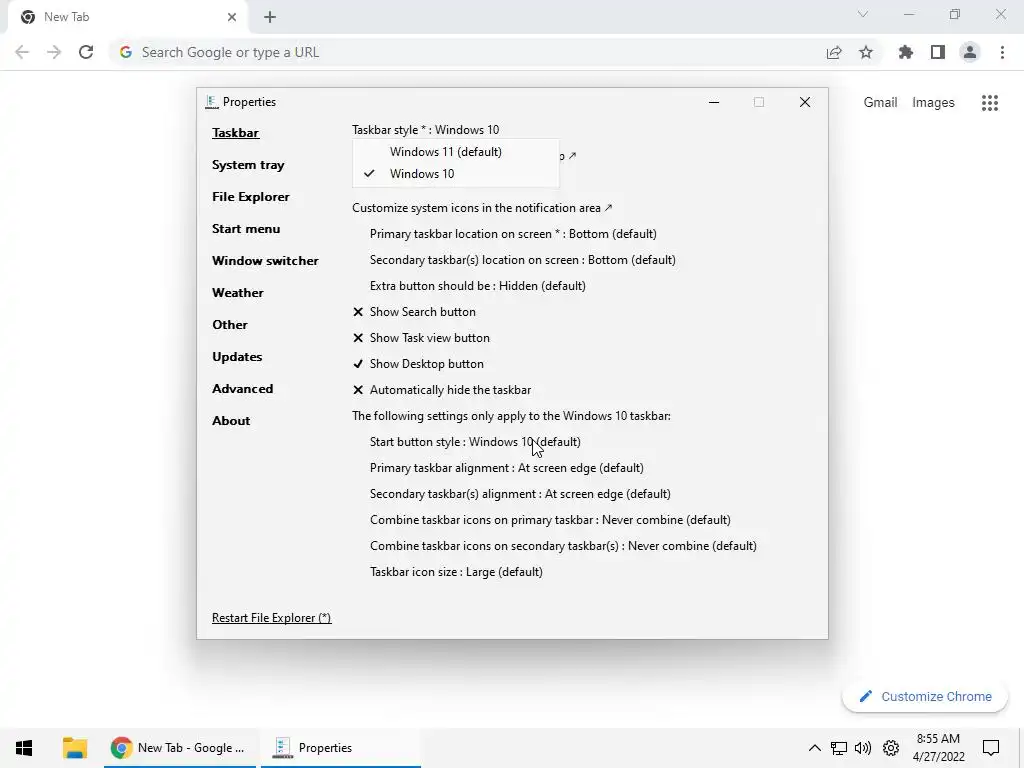Open Chrome three-dot menu
This screenshot has width=1024, height=768.
[1002, 52]
